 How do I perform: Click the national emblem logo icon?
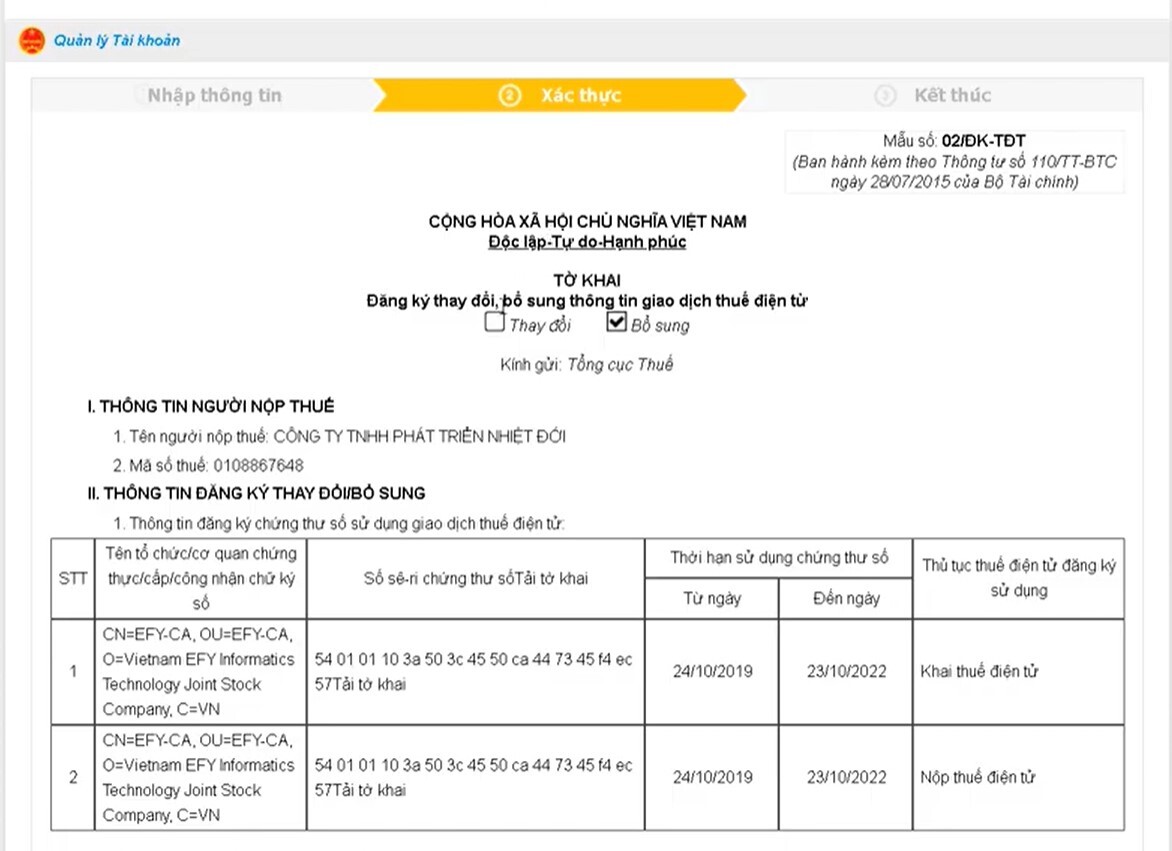[32, 40]
